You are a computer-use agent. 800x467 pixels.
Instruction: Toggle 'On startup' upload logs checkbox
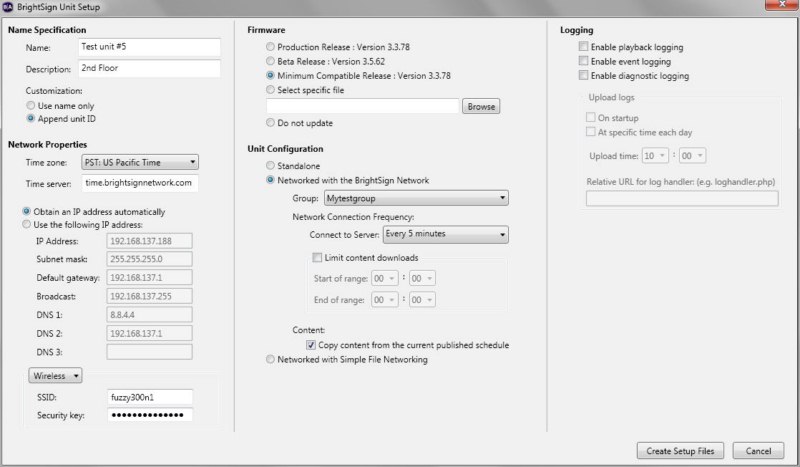(591, 117)
